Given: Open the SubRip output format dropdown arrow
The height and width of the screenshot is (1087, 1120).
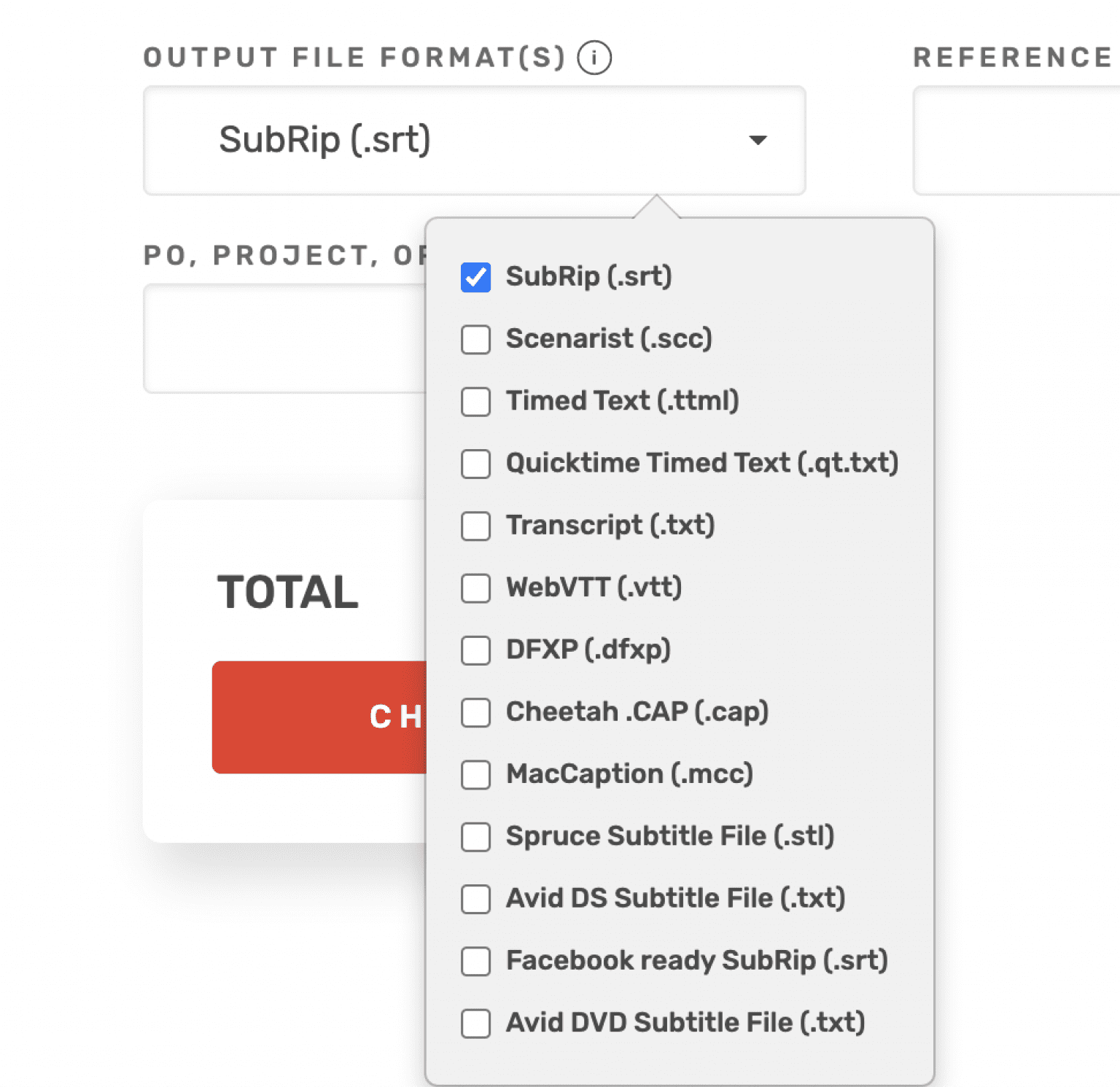Looking at the screenshot, I should point(758,140).
